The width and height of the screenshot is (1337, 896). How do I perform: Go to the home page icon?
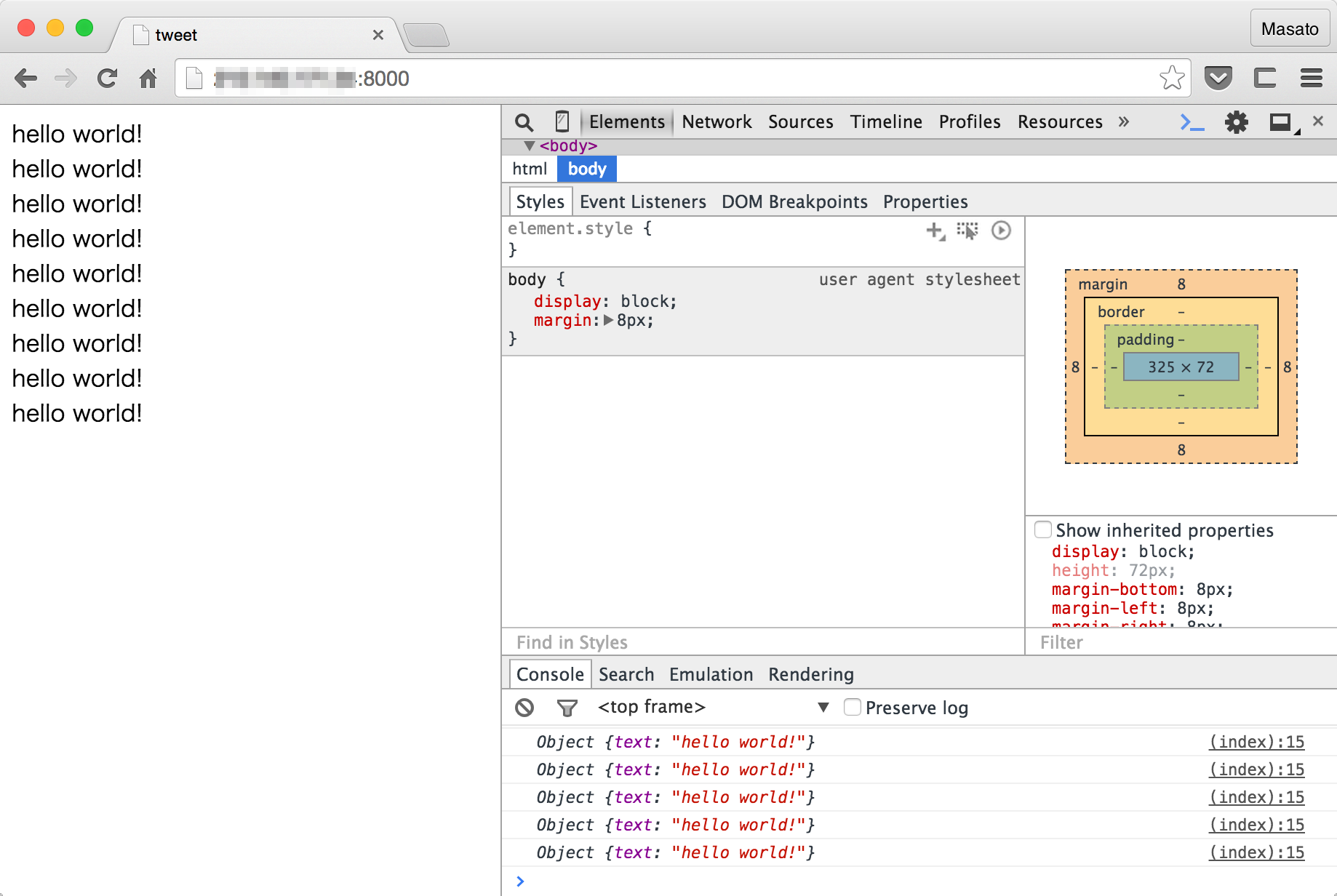click(x=148, y=78)
